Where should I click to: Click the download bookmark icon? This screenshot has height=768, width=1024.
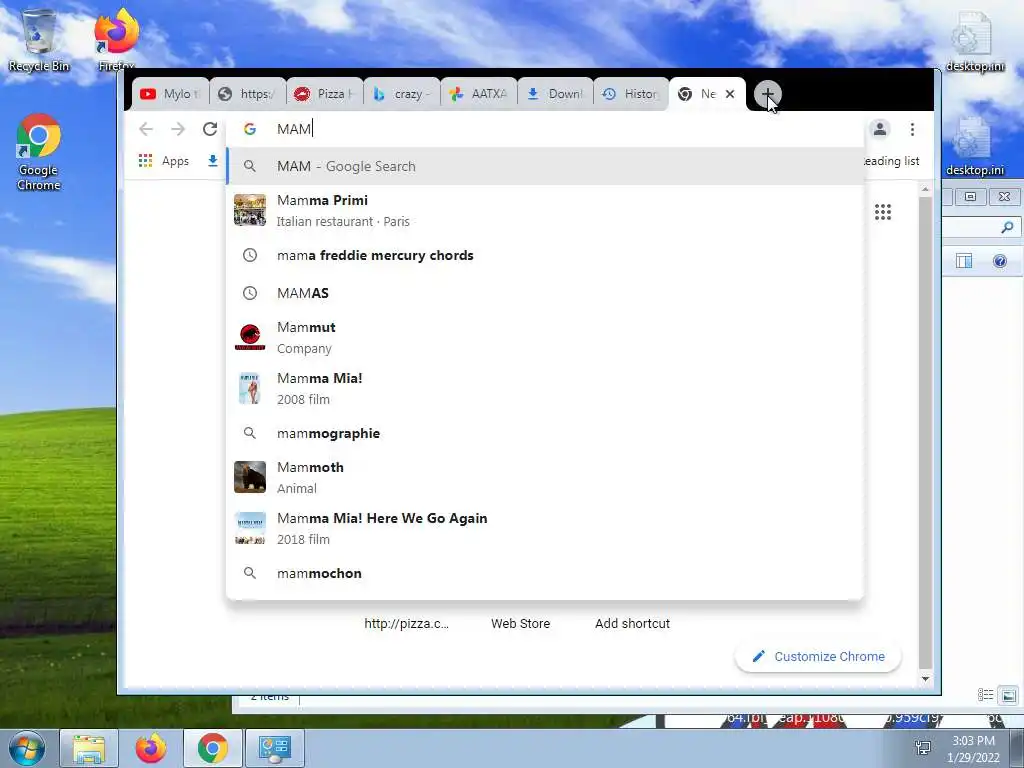point(213,161)
